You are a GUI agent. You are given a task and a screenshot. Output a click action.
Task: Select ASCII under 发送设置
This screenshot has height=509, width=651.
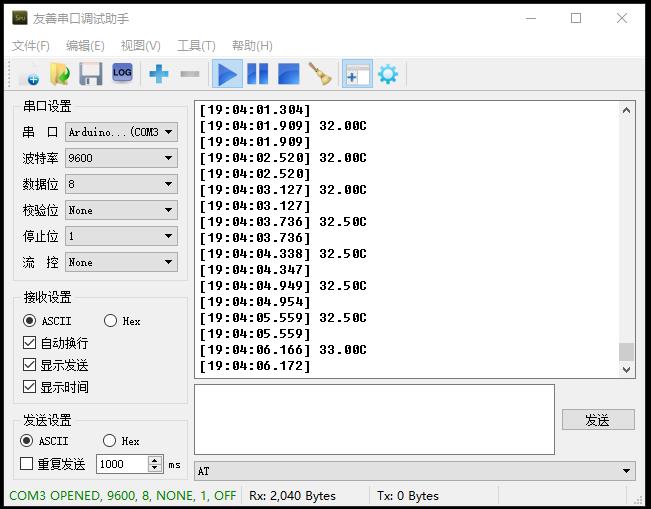[x=44, y=441]
